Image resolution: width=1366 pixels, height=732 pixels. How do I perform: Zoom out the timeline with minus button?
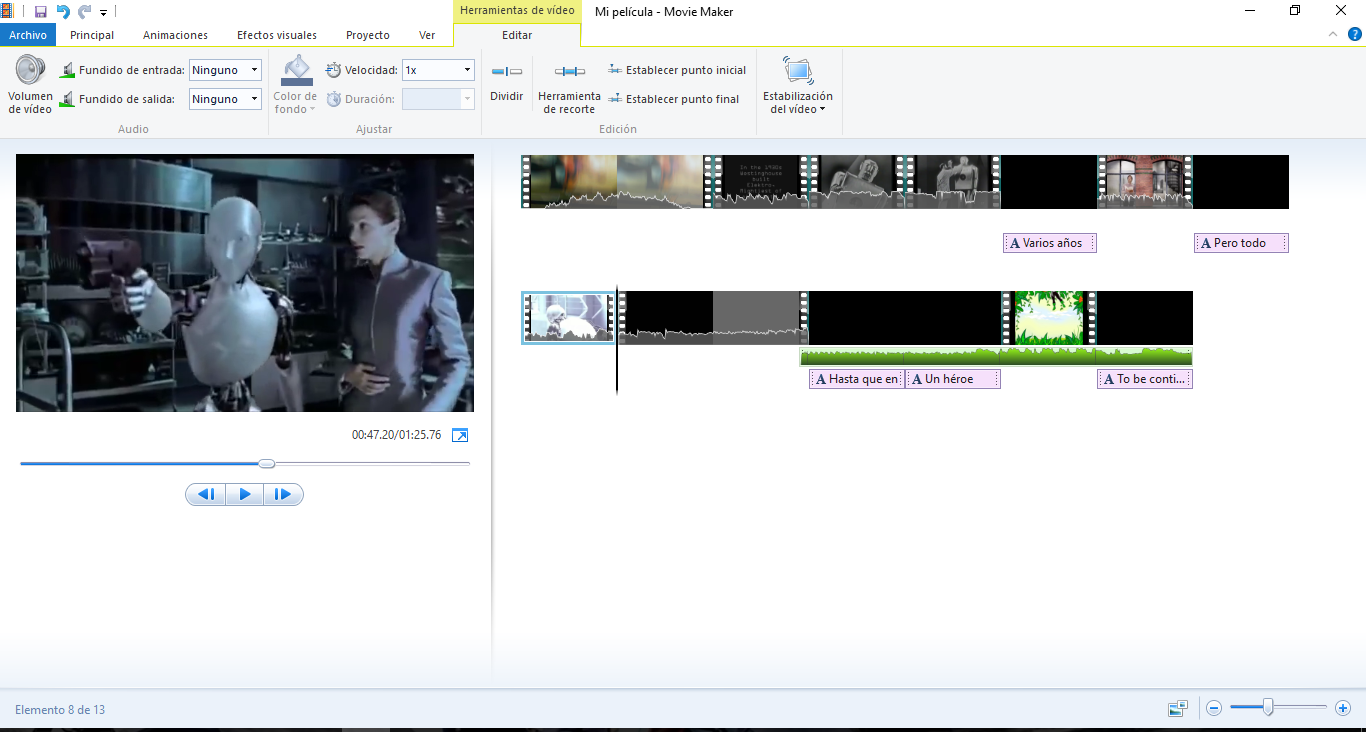pyautogui.click(x=1214, y=708)
